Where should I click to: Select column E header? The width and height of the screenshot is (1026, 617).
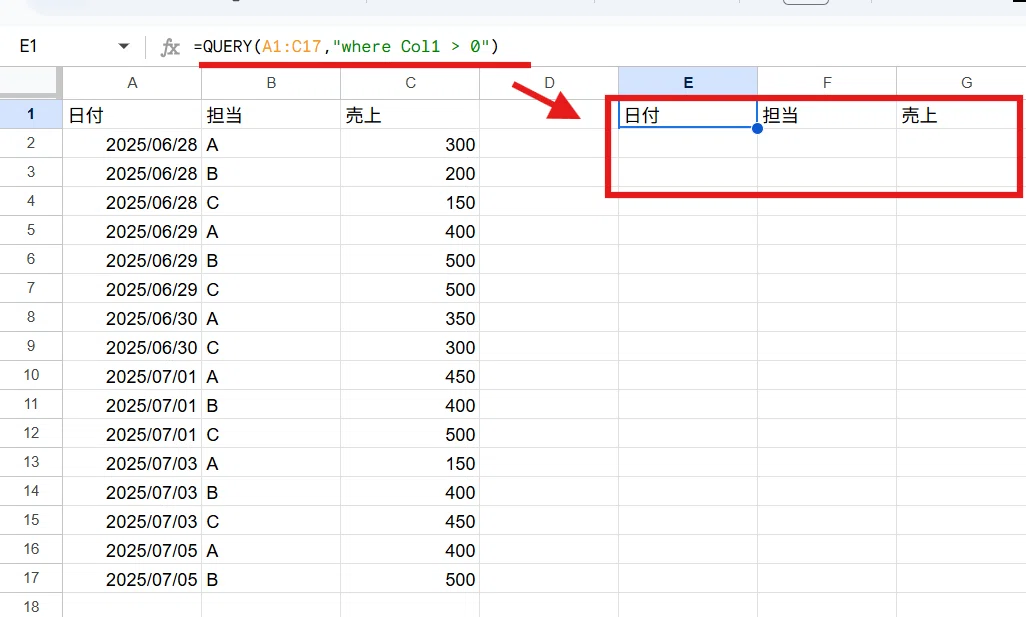click(688, 83)
